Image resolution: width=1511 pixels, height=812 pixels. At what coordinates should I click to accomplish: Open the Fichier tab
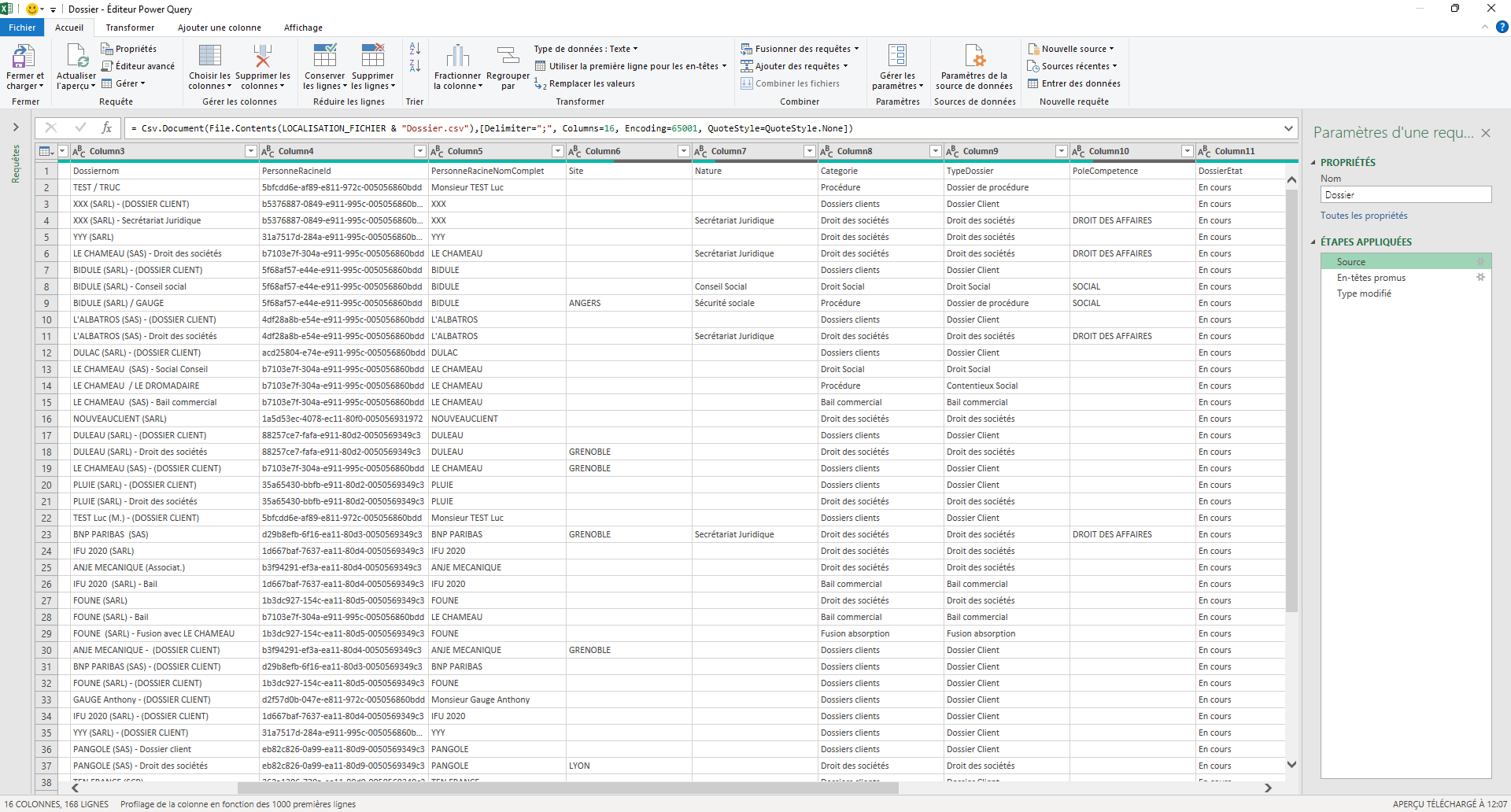[22, 28]
